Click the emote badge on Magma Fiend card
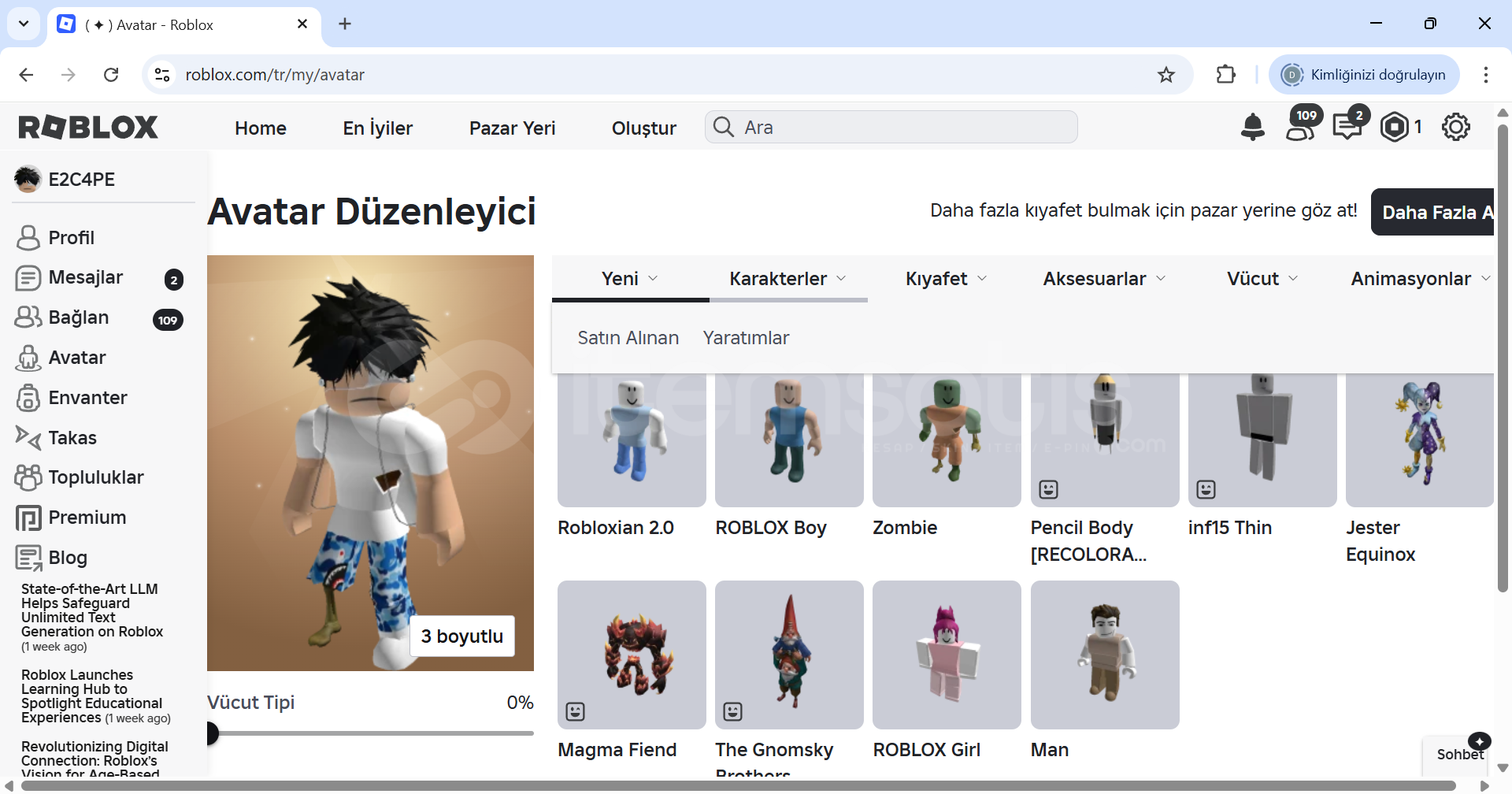1512x794 pixels. tap(576, 711)
